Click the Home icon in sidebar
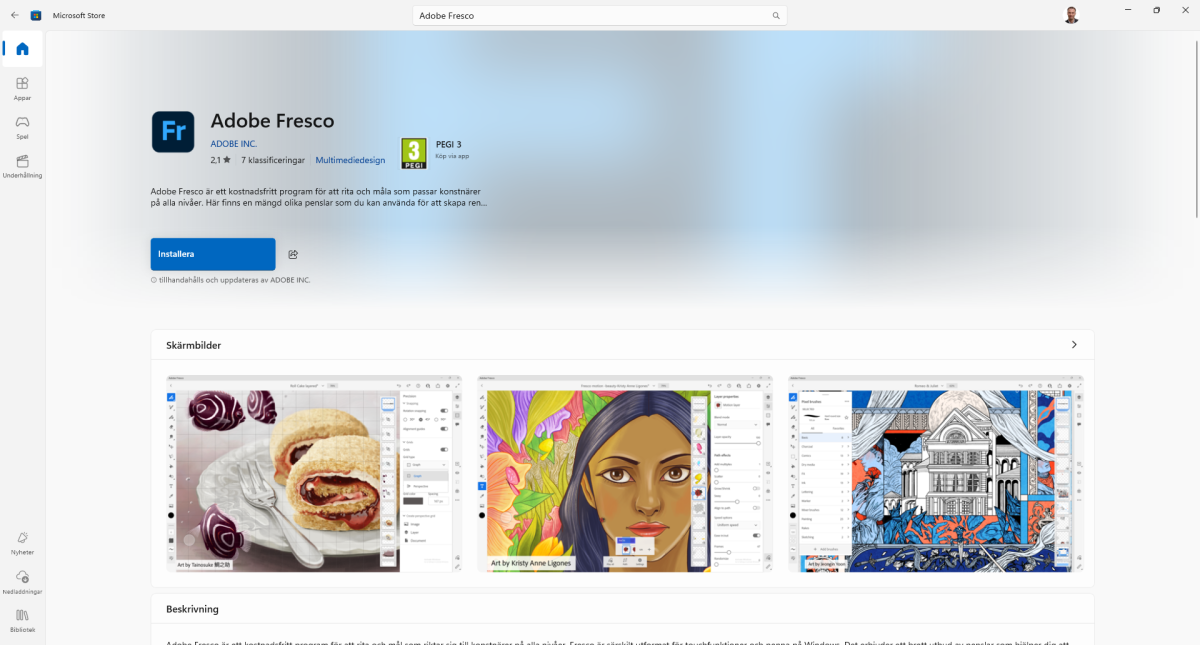 pos(22,49)
